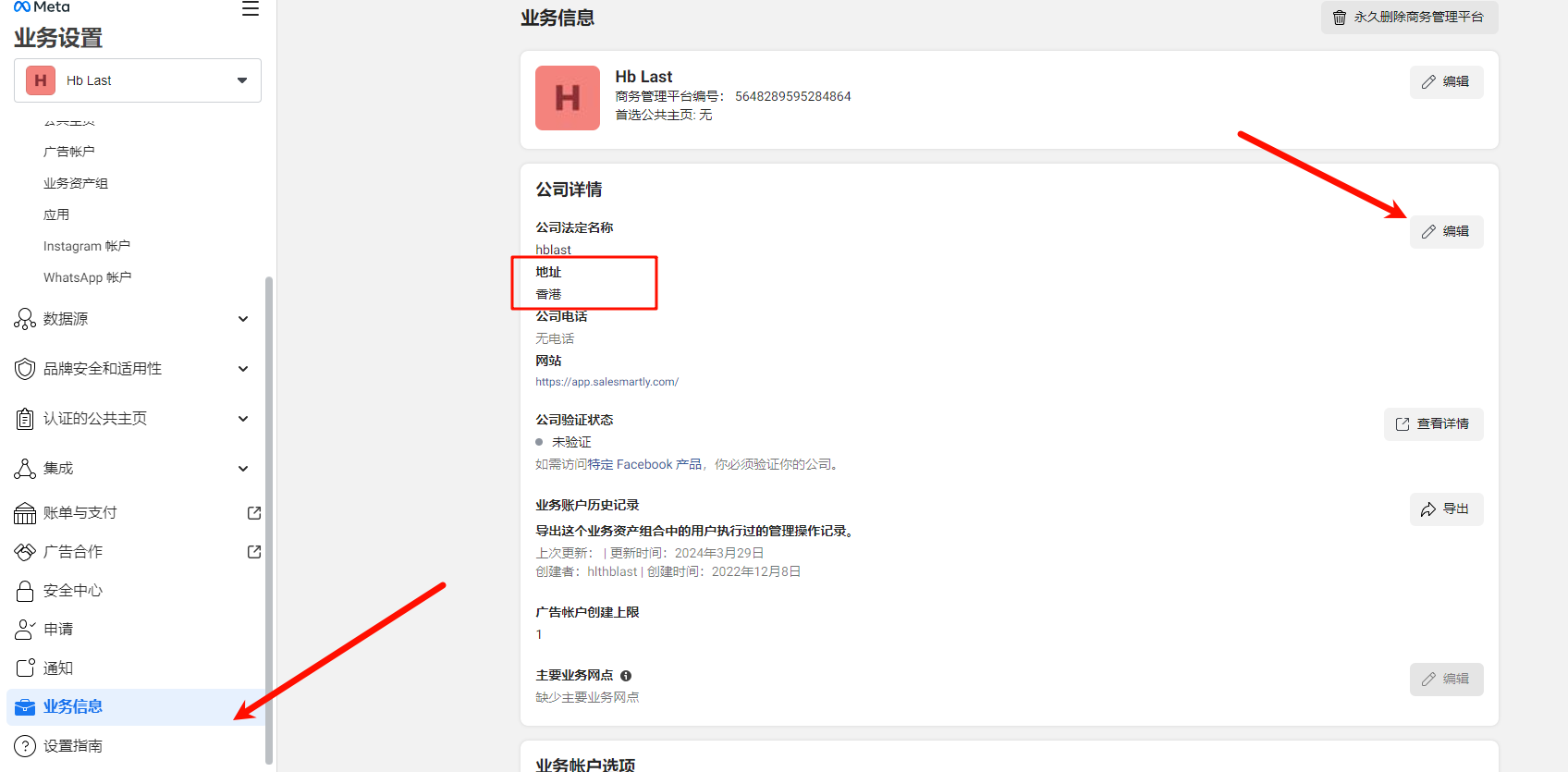Expand the 数据源 chevron

point(243,319)
